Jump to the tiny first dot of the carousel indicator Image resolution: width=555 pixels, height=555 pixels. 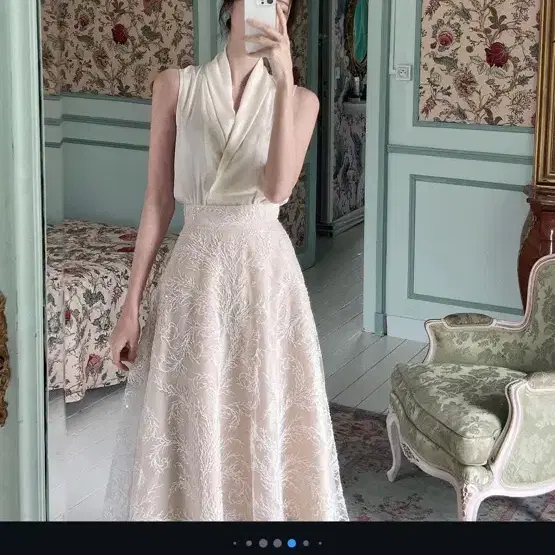coord(235,543)
